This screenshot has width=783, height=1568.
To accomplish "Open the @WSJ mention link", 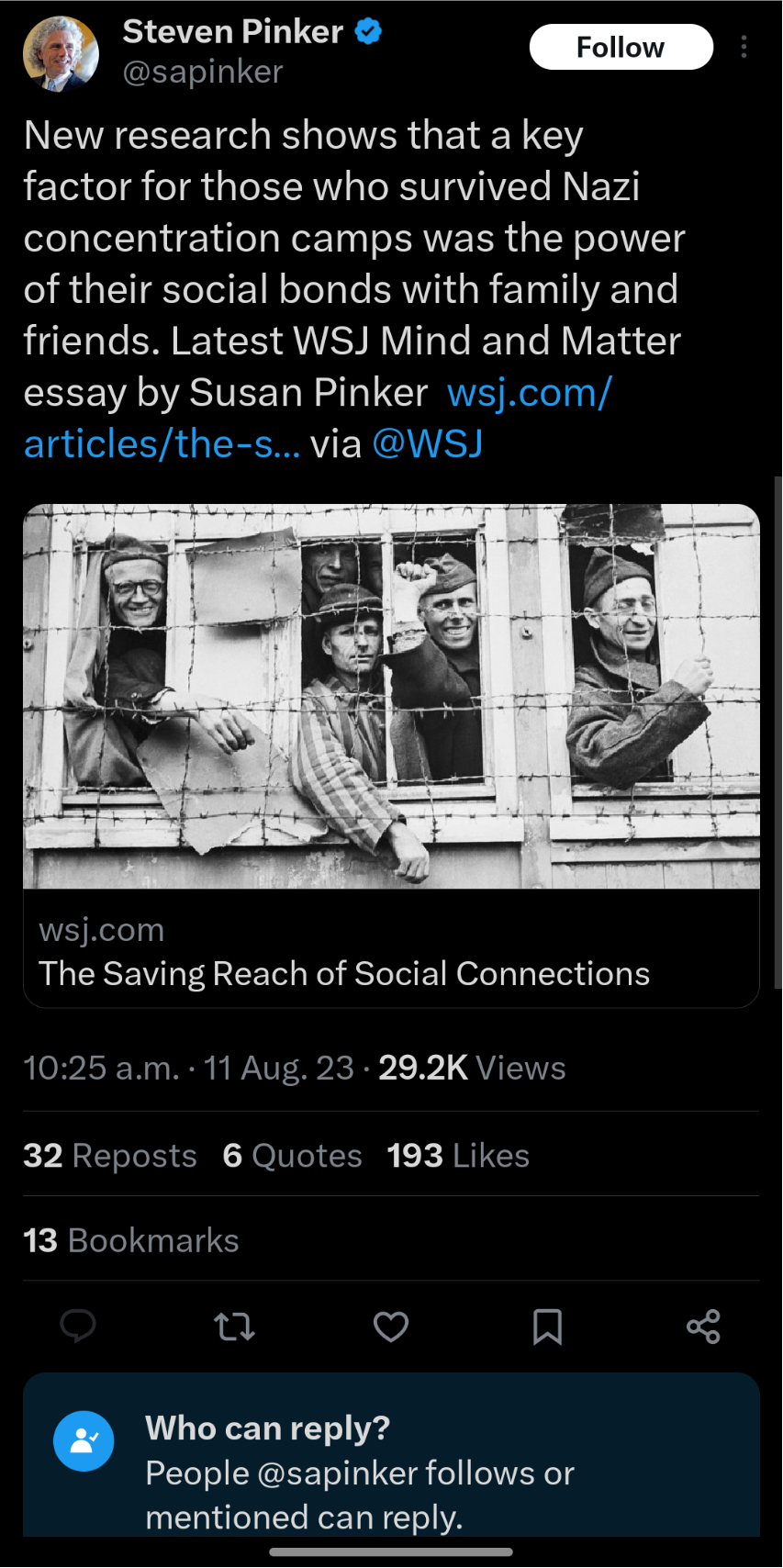I will pos(428,443).
